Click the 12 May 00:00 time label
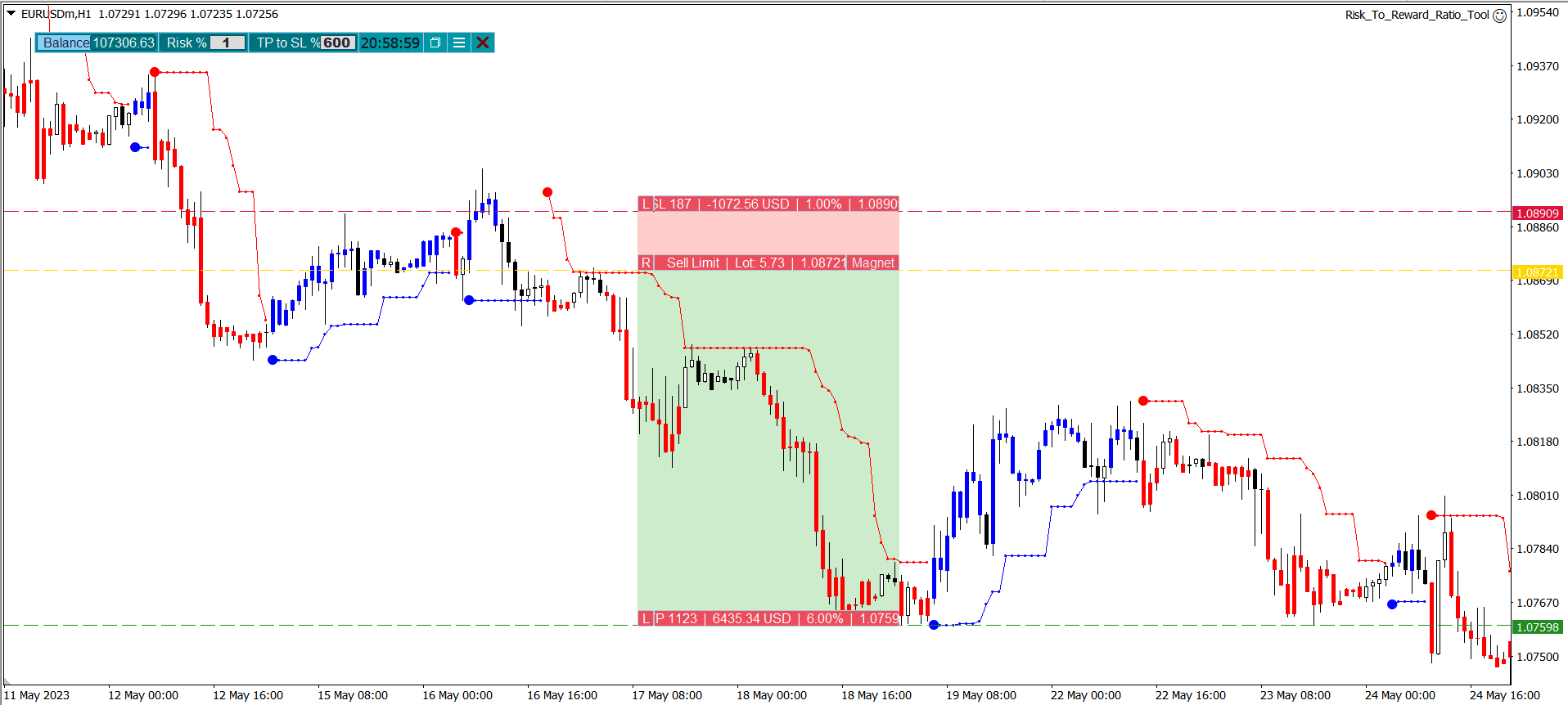The width and height of the screenshot is (1568, 705). (143, 695)
